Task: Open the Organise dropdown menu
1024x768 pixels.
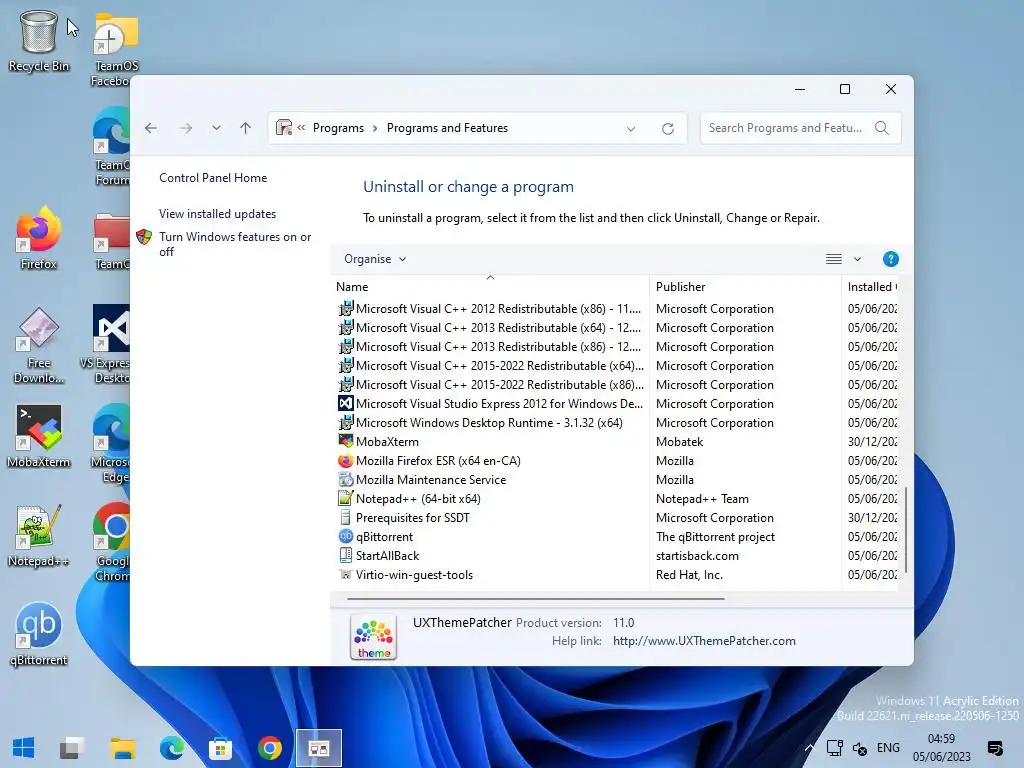Action: click(x=375, y=259)
